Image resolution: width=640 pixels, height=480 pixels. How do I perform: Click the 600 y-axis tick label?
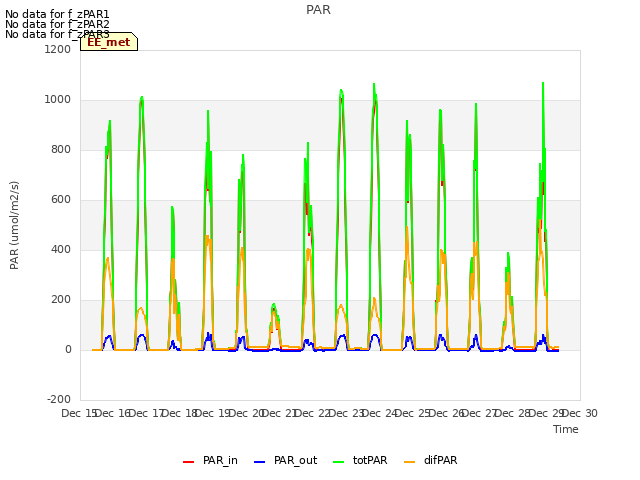click(61, 200)
